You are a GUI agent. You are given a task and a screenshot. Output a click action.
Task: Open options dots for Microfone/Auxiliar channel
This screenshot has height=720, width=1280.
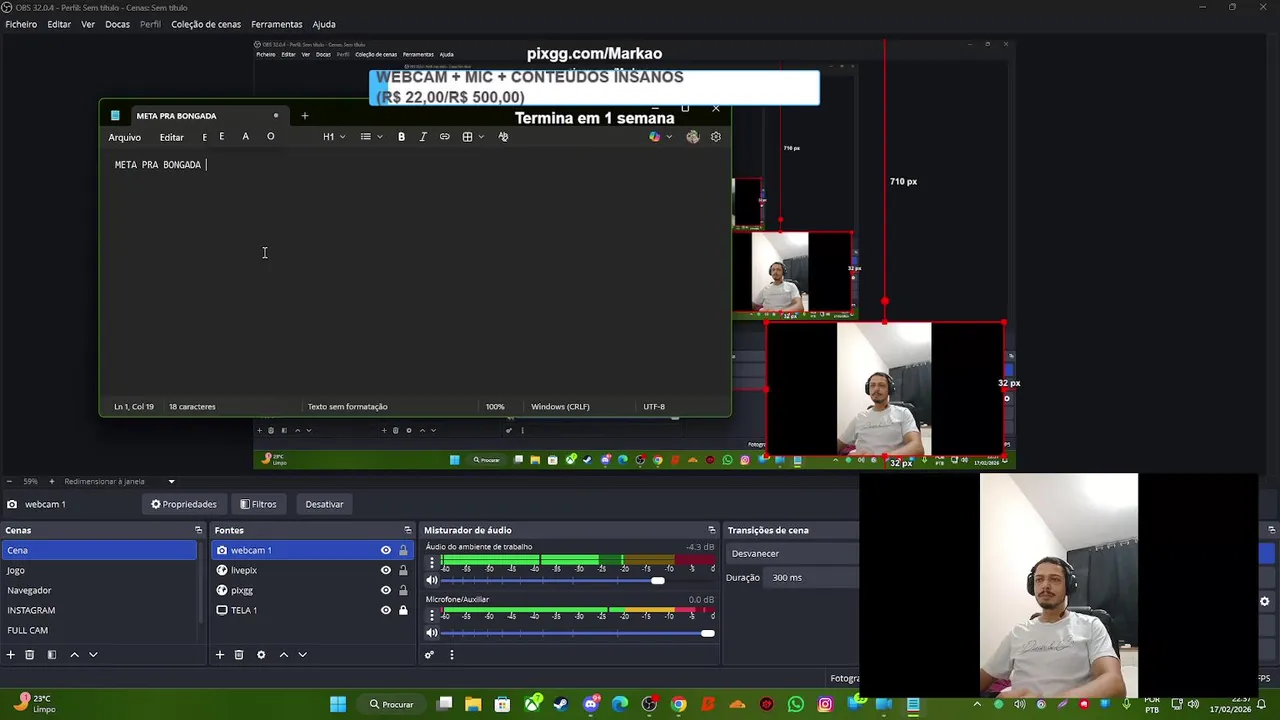coord(432,615)
